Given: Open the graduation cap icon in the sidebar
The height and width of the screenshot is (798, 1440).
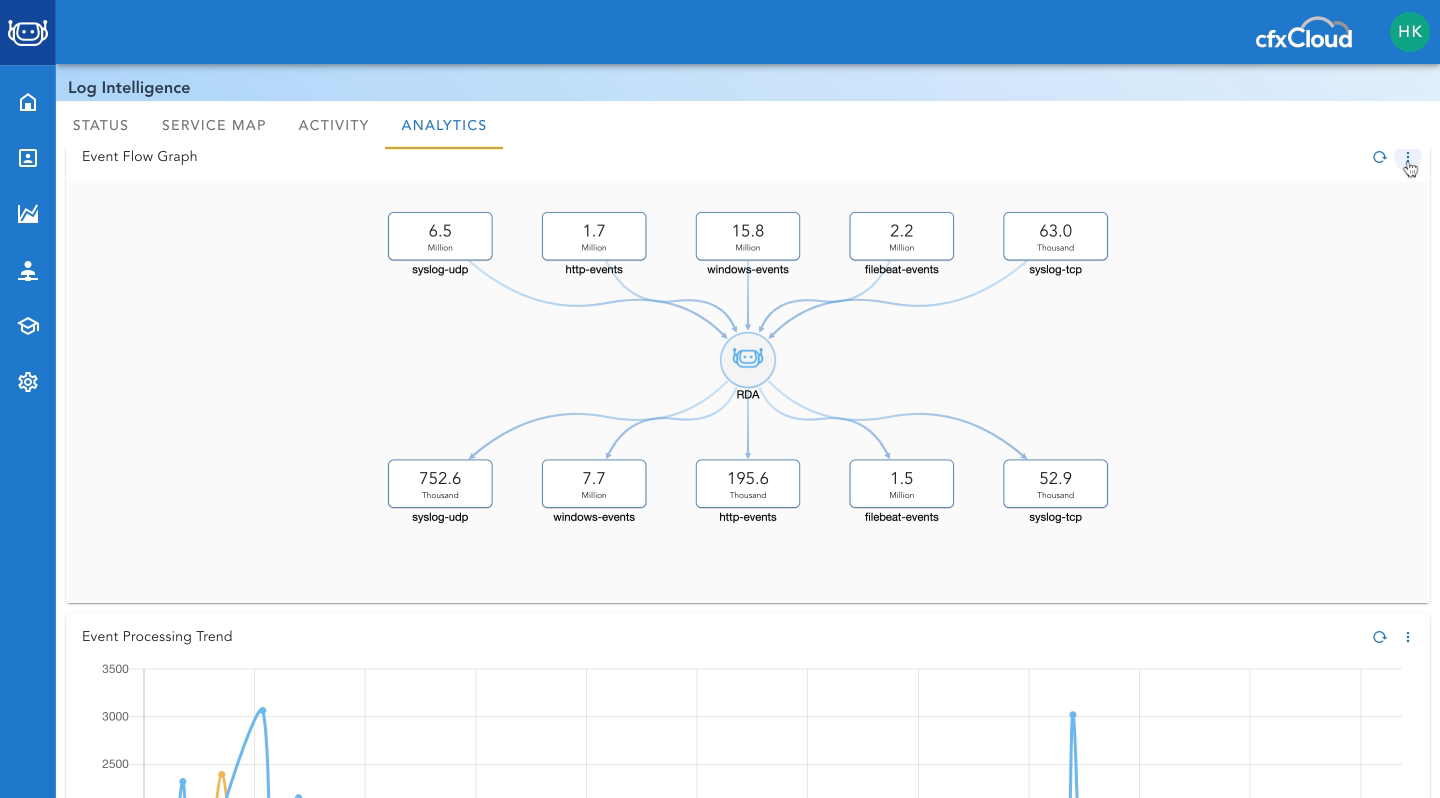Looking at the screenshot, I should (x=28, y=326).
